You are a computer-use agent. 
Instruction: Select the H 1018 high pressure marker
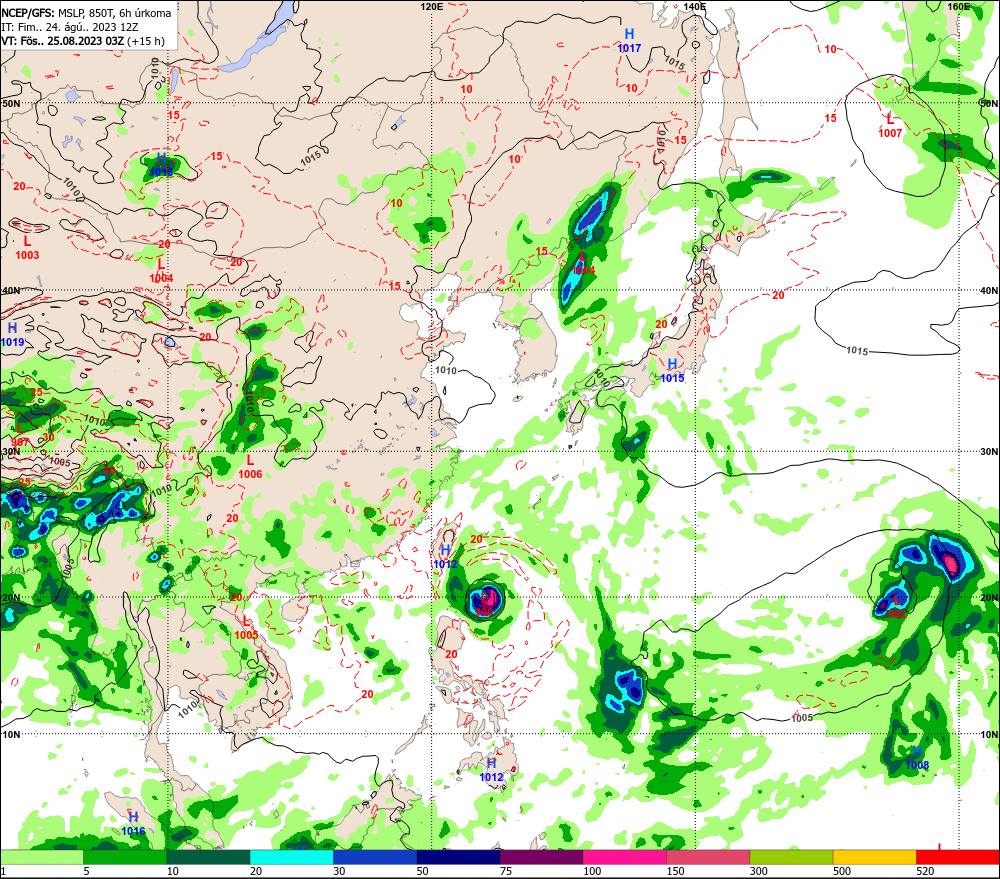pos(161,164)
